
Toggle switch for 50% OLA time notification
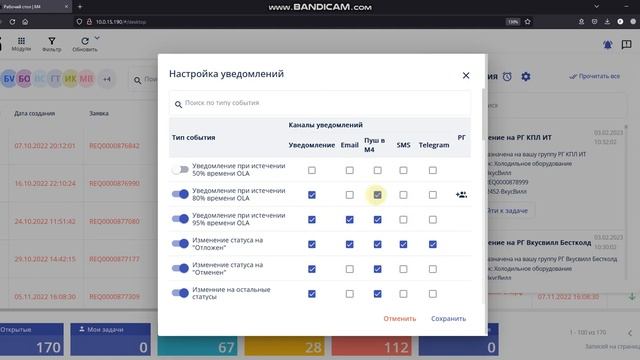click(180, 169)
